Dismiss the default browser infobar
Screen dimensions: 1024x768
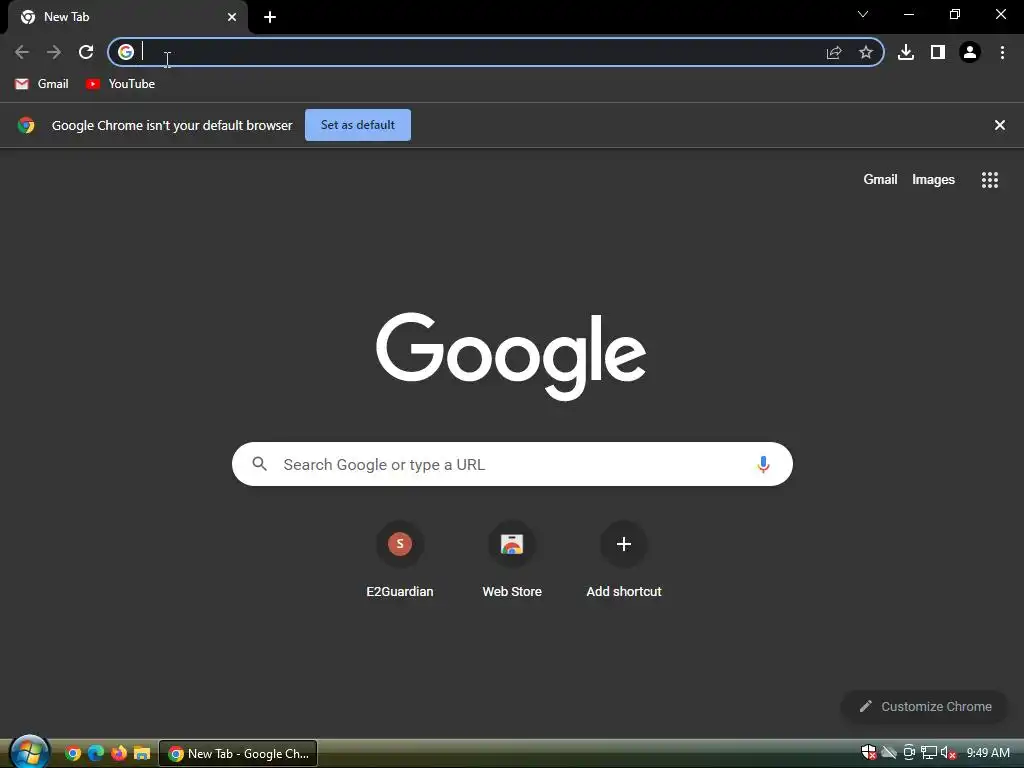(x=1000, y=125)
